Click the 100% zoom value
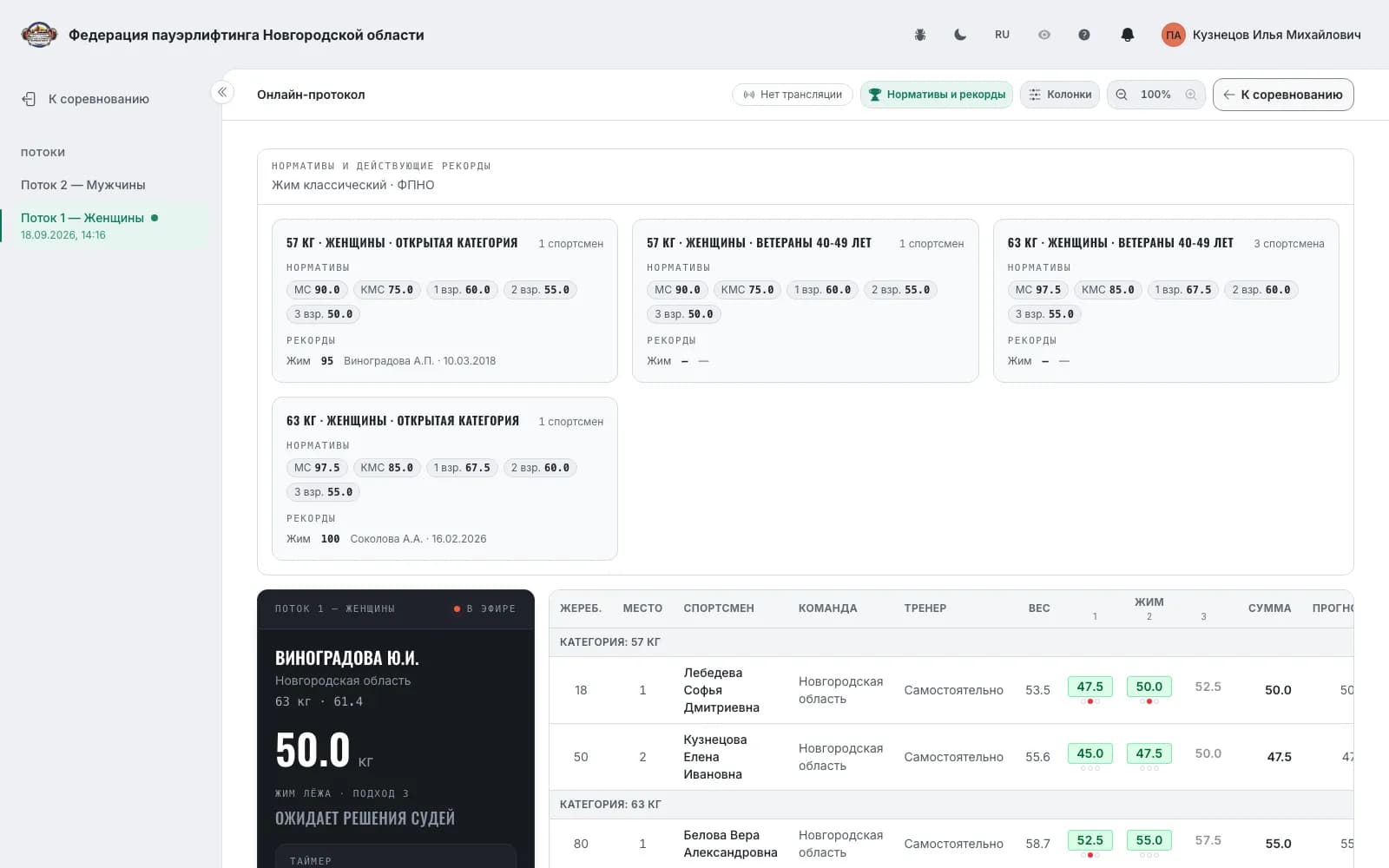This screenshot has width=1389, height=868. coord(1155,95)
